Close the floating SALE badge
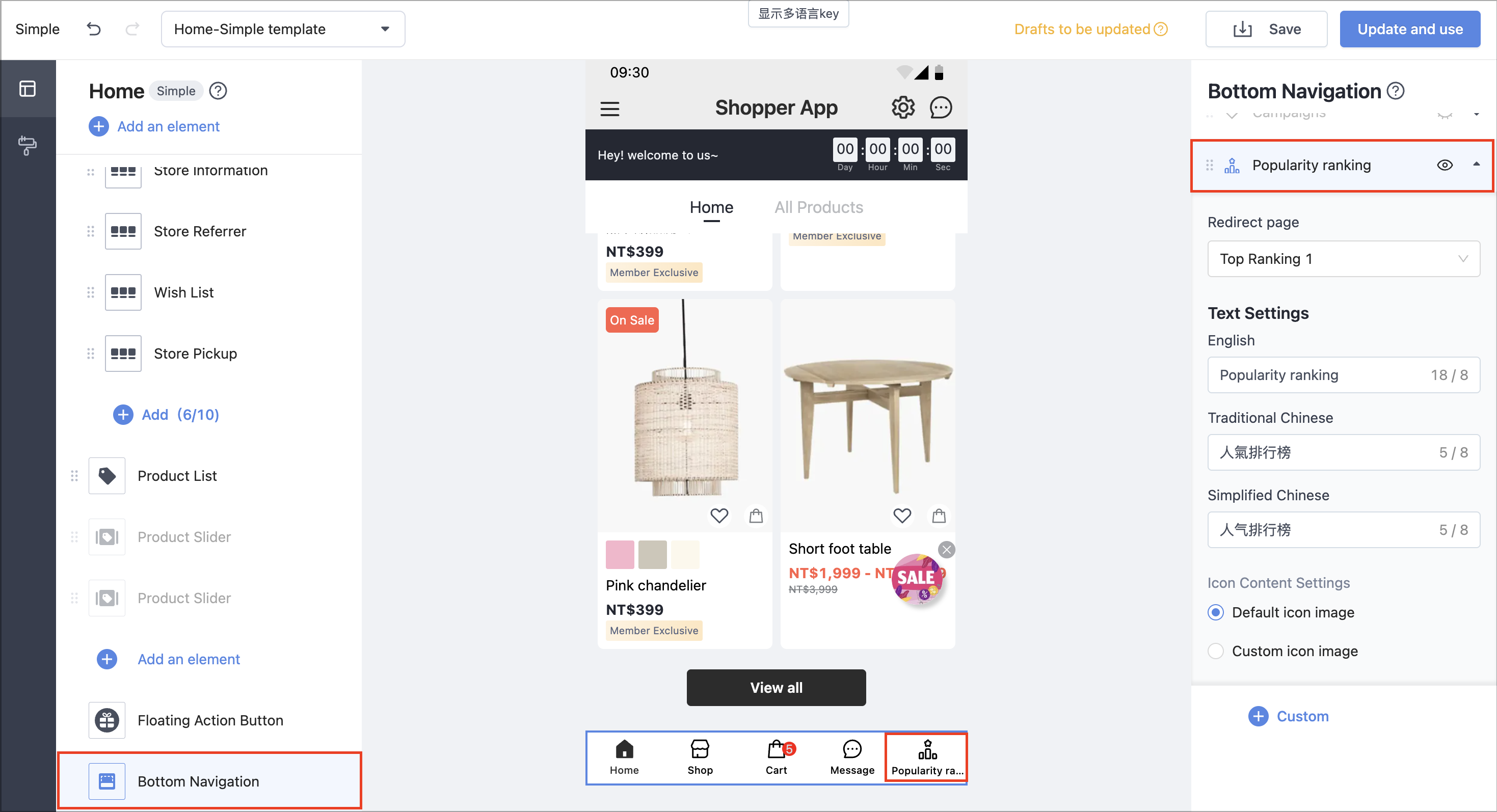This screenshot has height=812, width=1497. pyautogui.click(x=947, y=550)
